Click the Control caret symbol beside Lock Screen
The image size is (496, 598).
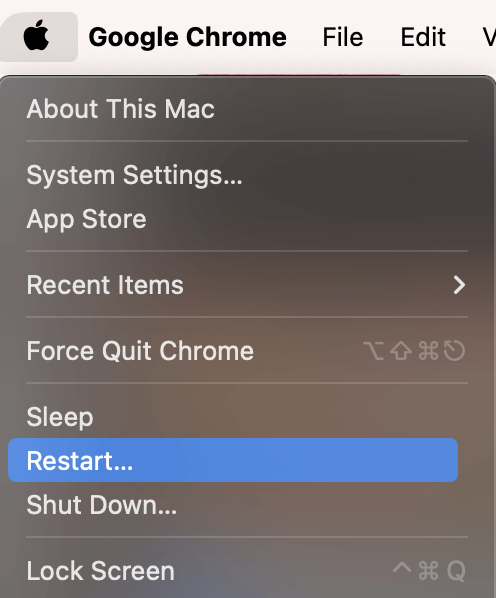tap(402, 567)
